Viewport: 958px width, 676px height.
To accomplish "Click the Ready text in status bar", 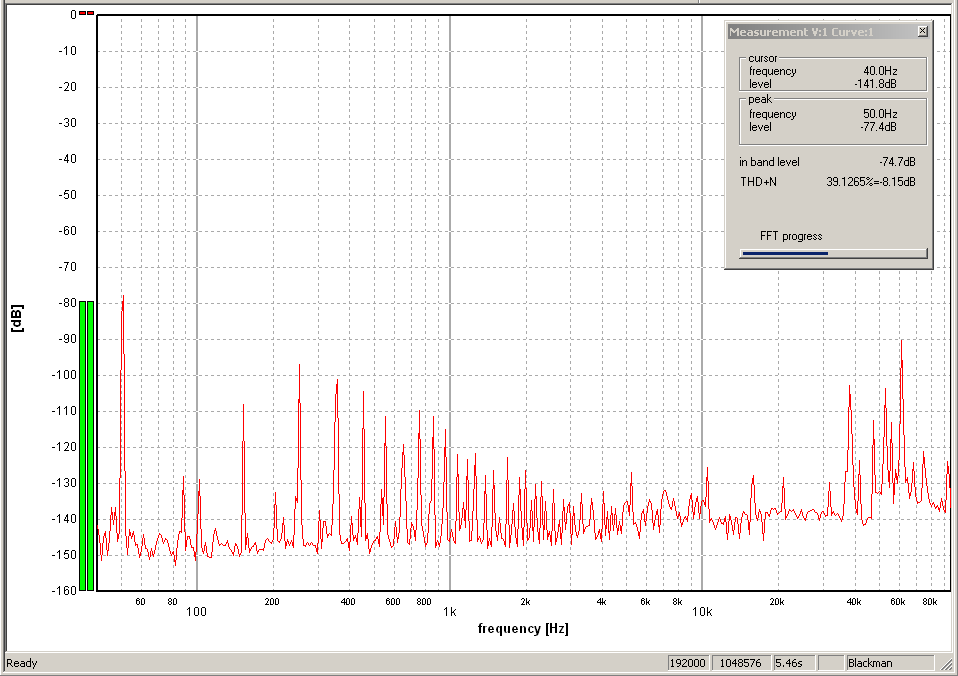I will pyautogui.click(x=21, y=663).
